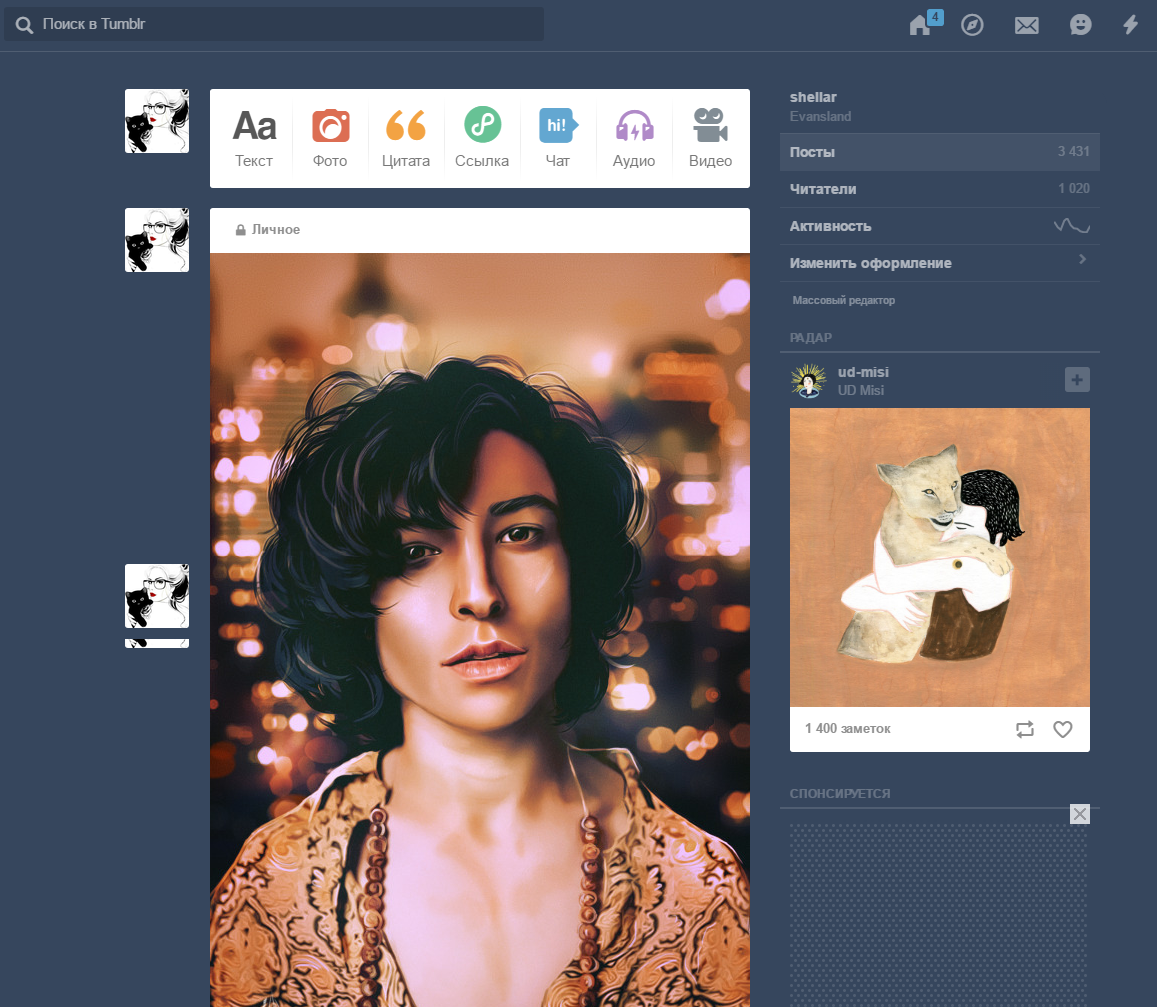Like the ud-misi radar post
The width and height of the screenshot is (1157, 1007).
(x=1063, y=730)
